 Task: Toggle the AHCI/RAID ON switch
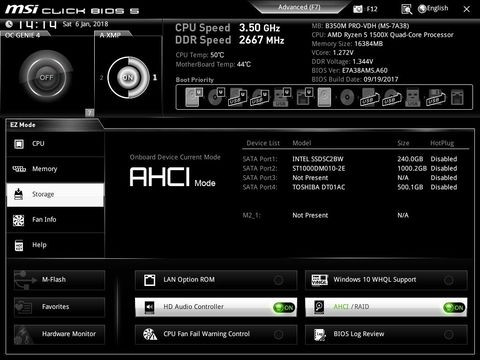pyautogui.click(x=454, y=307)
